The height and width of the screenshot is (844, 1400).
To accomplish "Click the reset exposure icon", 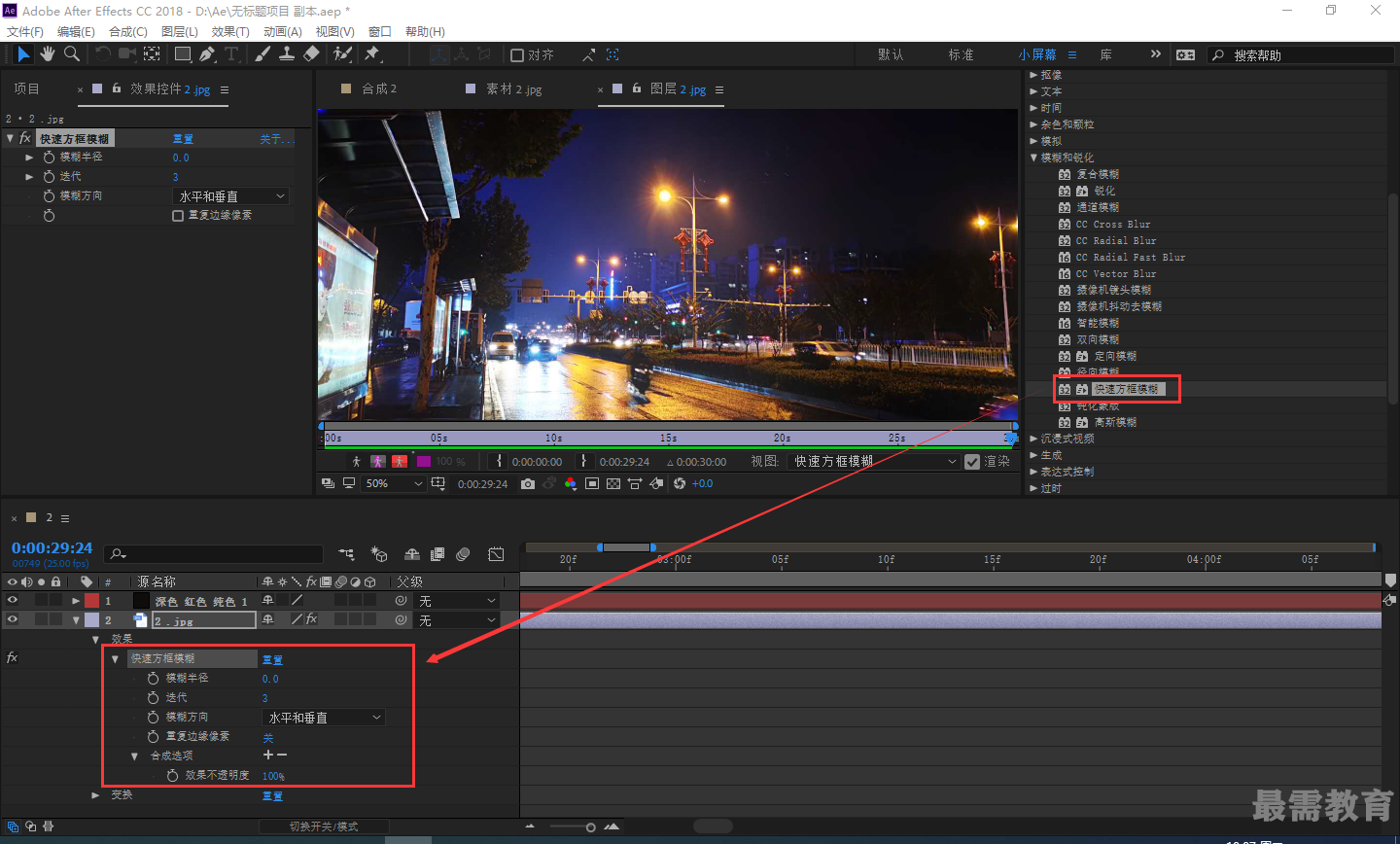I will point(680,483).
